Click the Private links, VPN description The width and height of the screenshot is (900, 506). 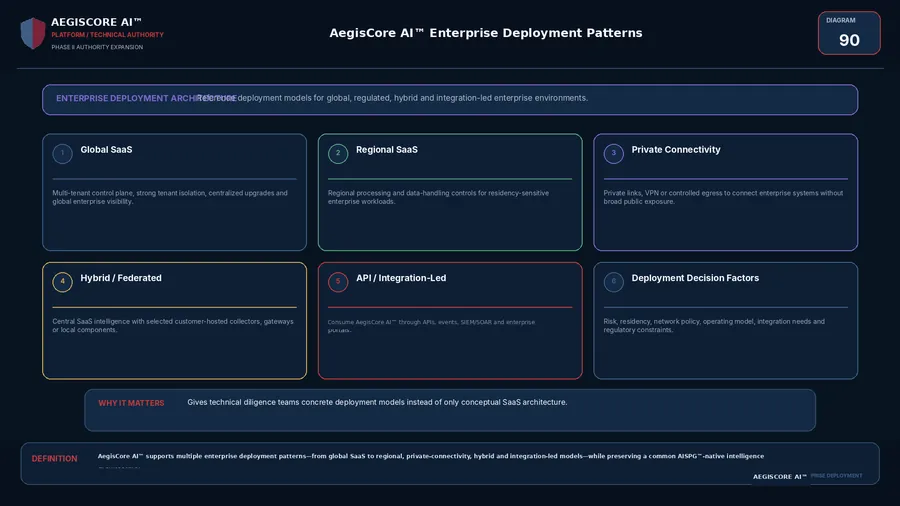point(723,197)
